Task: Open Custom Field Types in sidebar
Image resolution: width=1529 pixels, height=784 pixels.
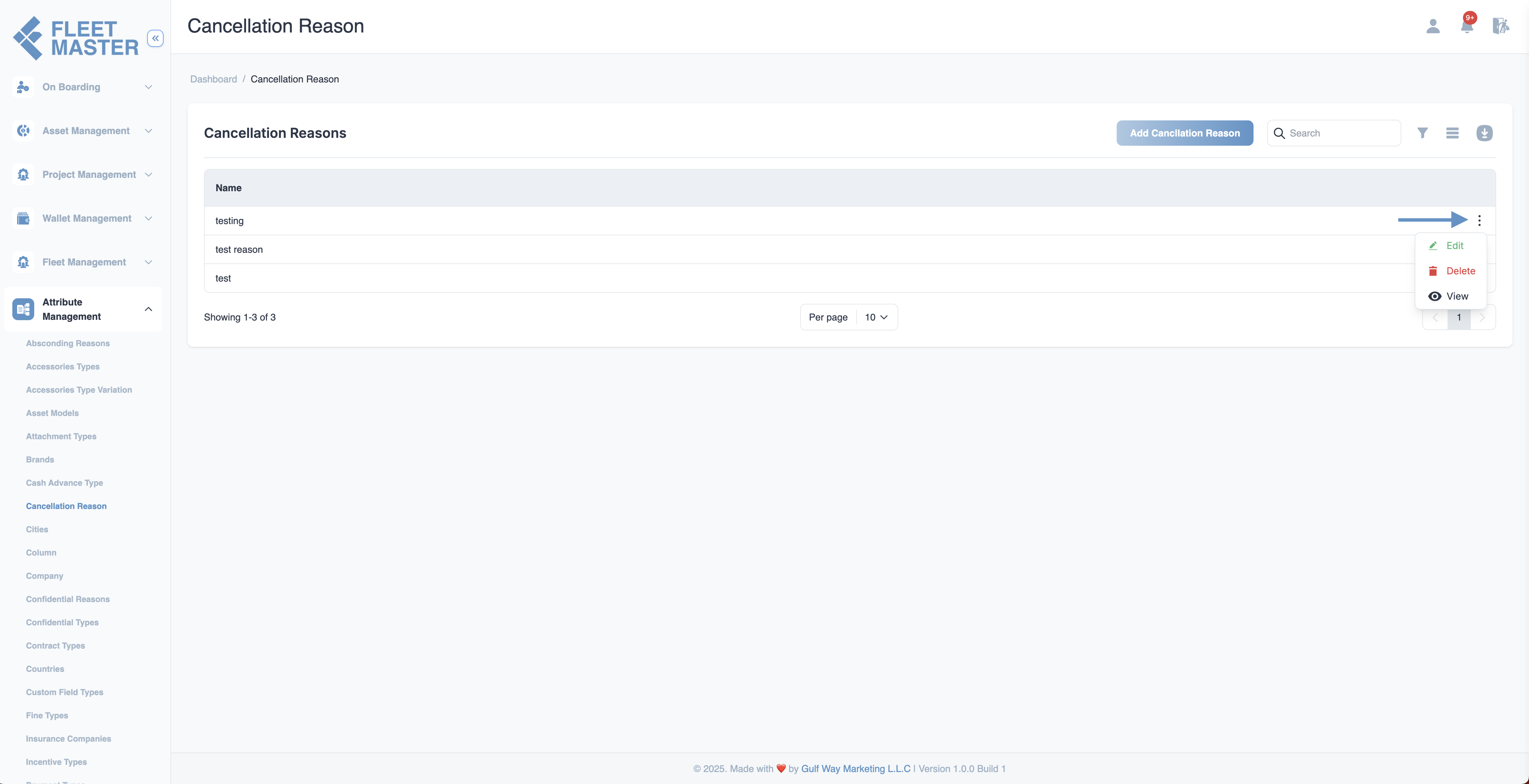Action: click(x=65, y=692)
